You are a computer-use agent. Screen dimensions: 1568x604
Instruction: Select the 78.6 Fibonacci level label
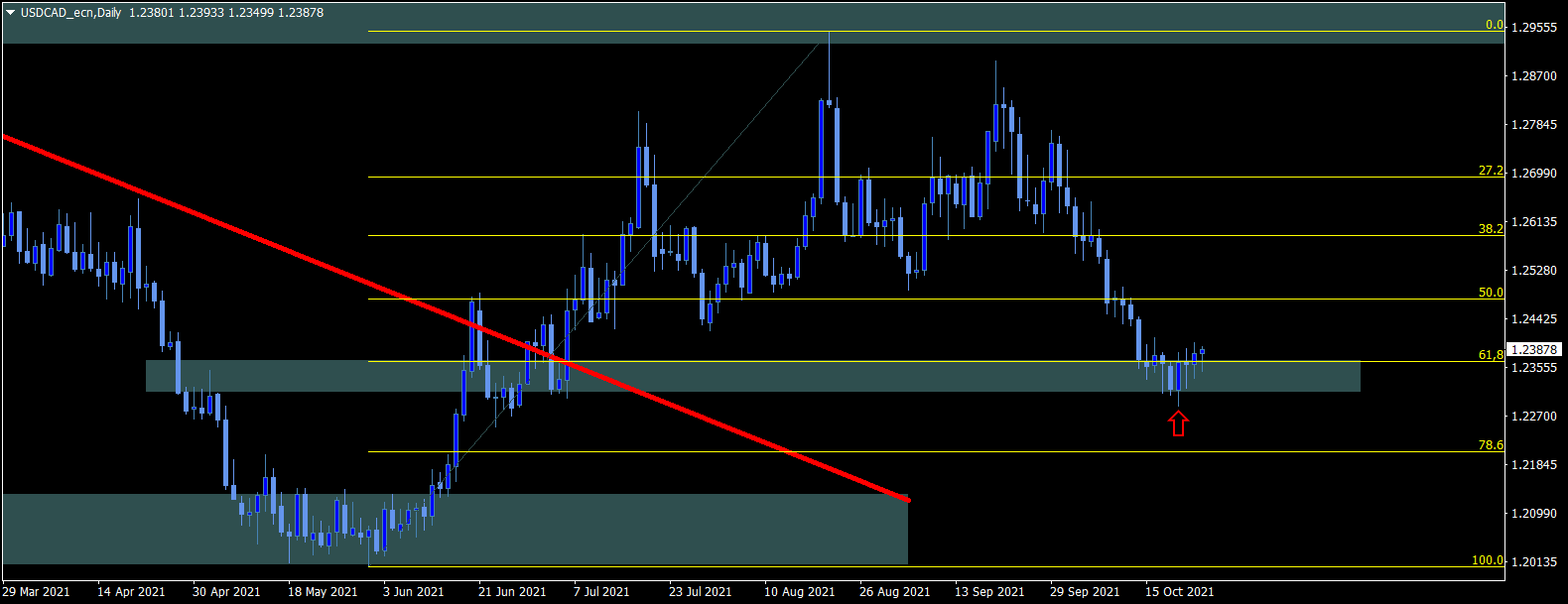point(1491,445)
